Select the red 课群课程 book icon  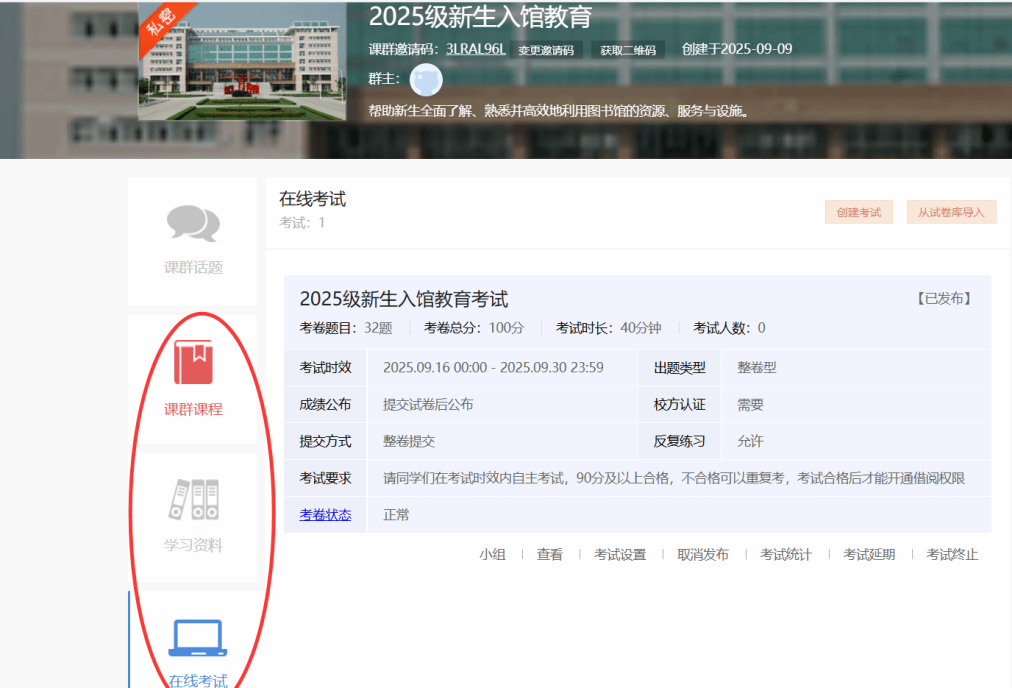click(x=193, y=363)
